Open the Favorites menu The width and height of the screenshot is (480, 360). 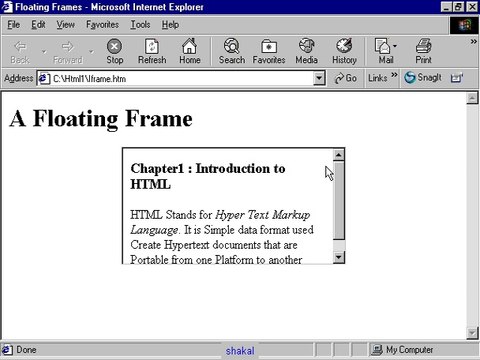102,25
